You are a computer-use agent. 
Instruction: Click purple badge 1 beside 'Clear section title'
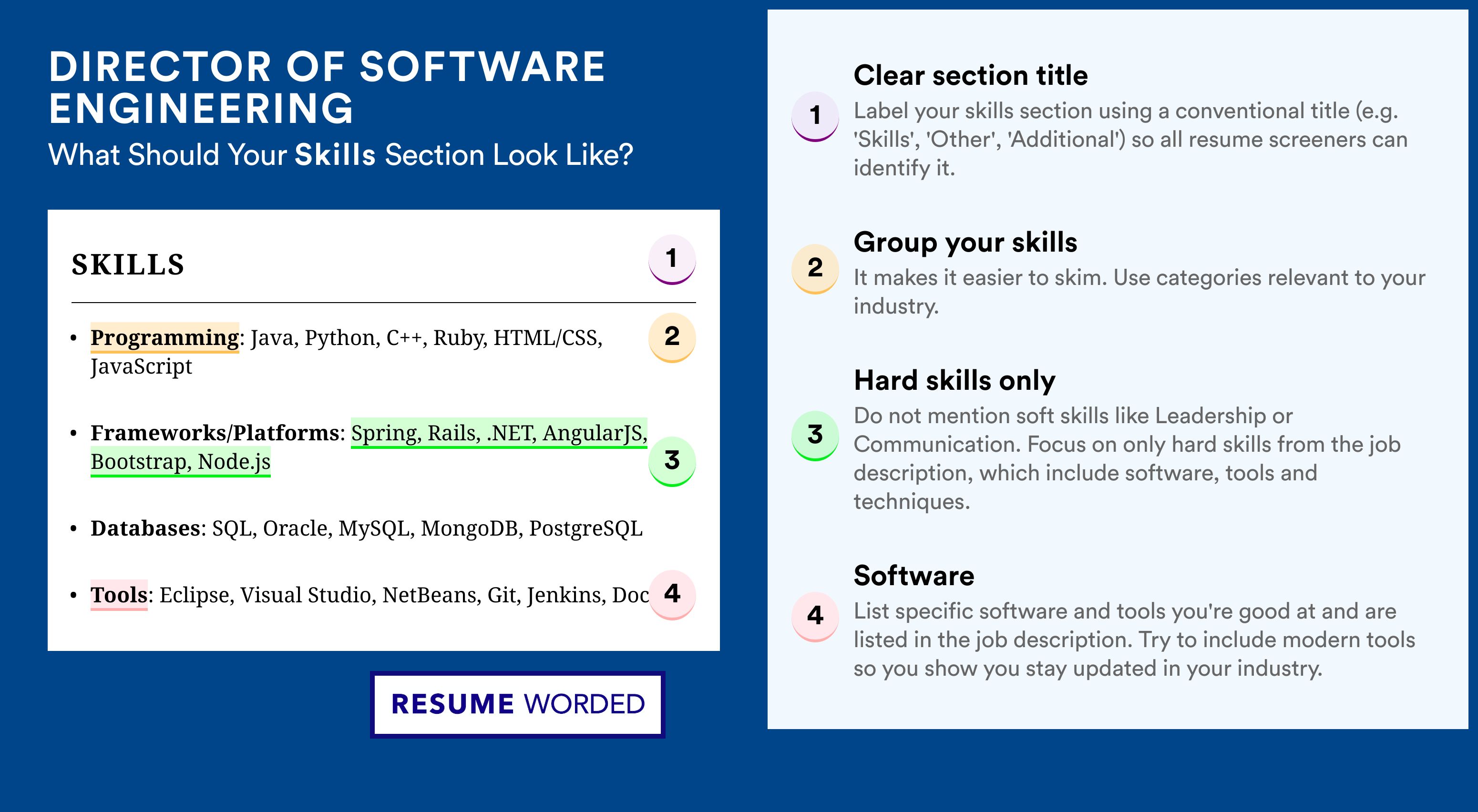pyautogui.click(x=815, y=116)
